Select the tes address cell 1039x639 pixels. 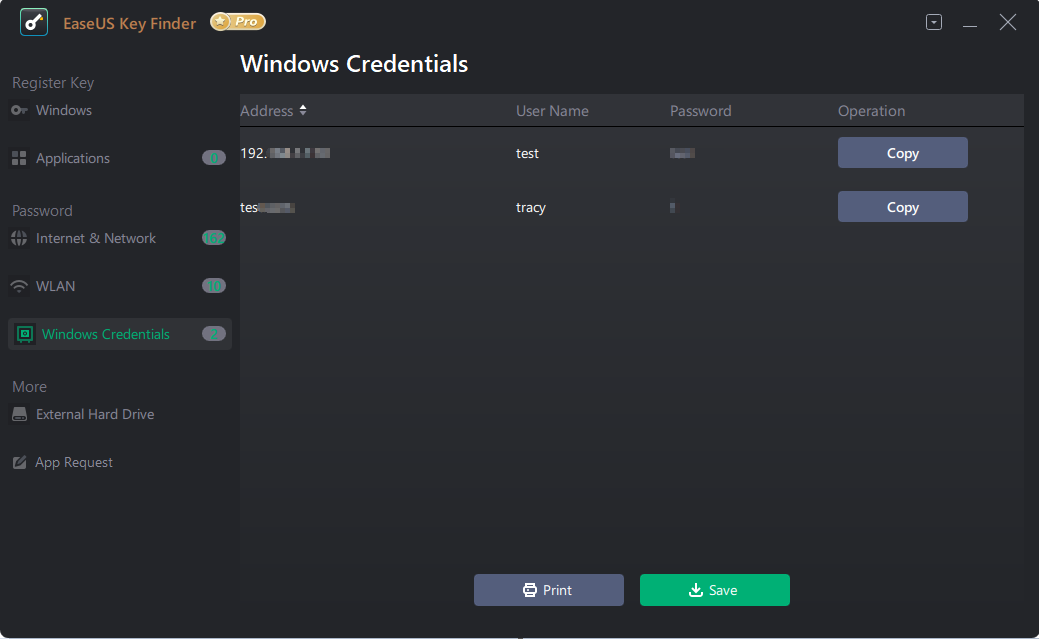click(x=267, y=207)
